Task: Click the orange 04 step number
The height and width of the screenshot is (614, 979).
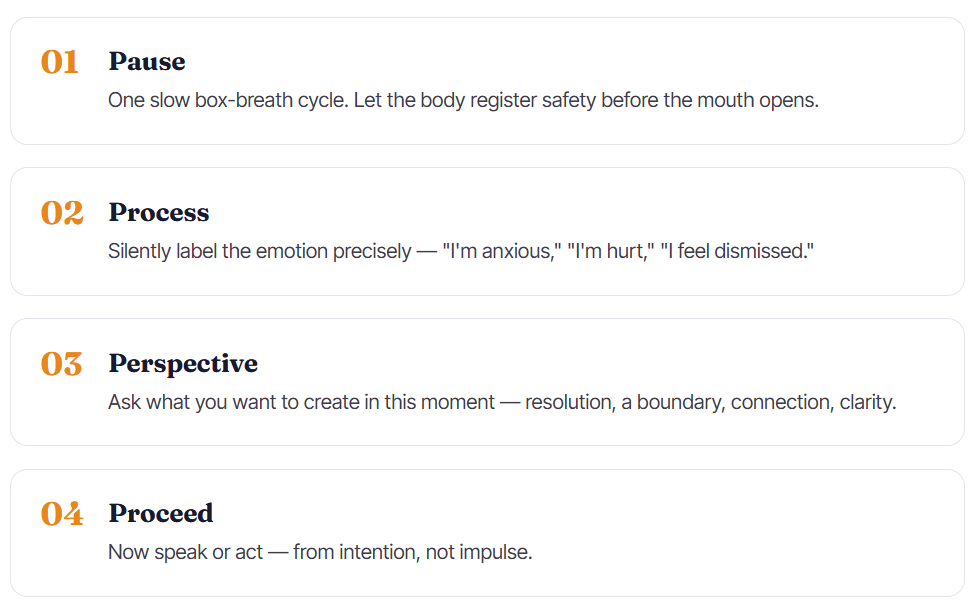Action: 62,514
